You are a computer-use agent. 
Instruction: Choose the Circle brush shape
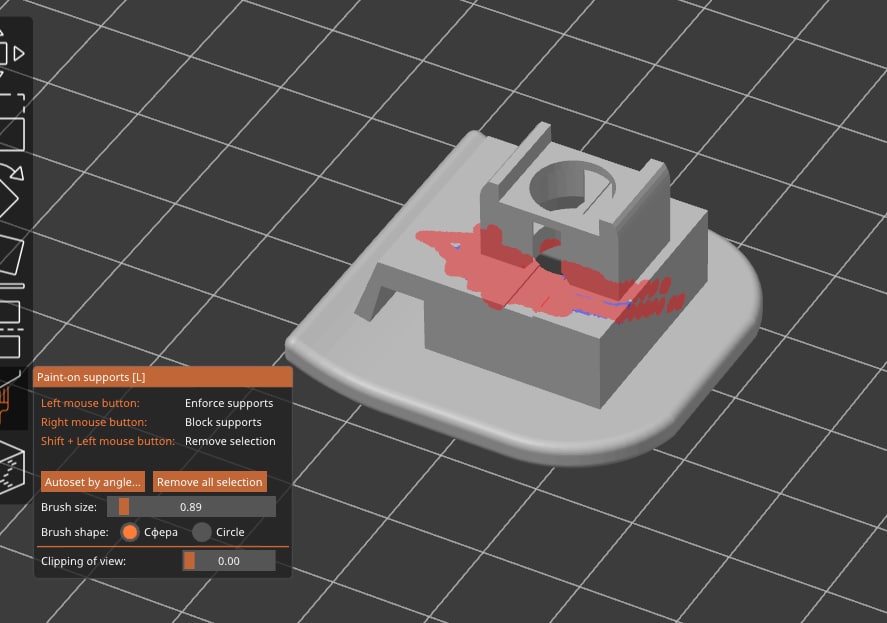pos(201,532)
